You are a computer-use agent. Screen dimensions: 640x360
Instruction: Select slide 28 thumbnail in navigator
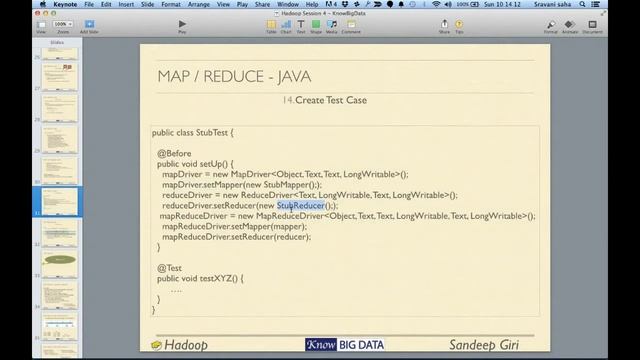click(60, 108)
